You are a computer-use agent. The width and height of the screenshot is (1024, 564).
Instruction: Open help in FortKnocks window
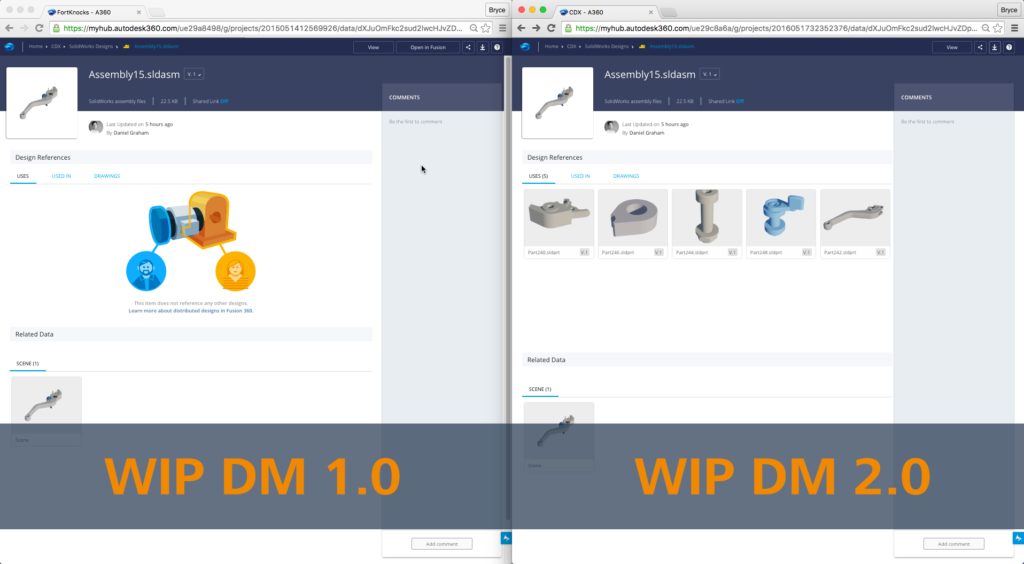497,47
